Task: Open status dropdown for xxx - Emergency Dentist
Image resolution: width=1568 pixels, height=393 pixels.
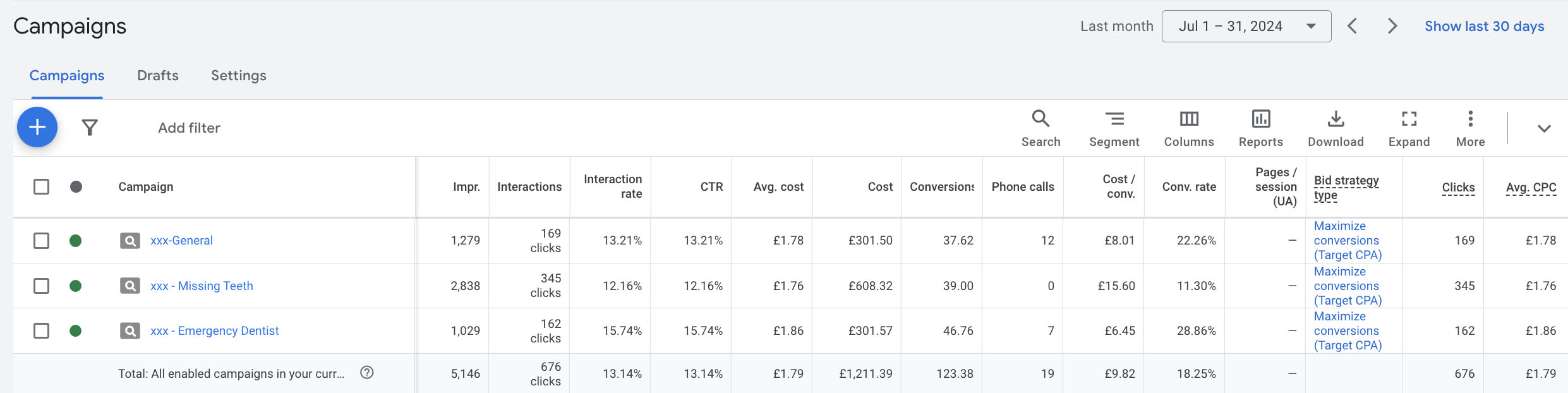Action: click(75, 330)
